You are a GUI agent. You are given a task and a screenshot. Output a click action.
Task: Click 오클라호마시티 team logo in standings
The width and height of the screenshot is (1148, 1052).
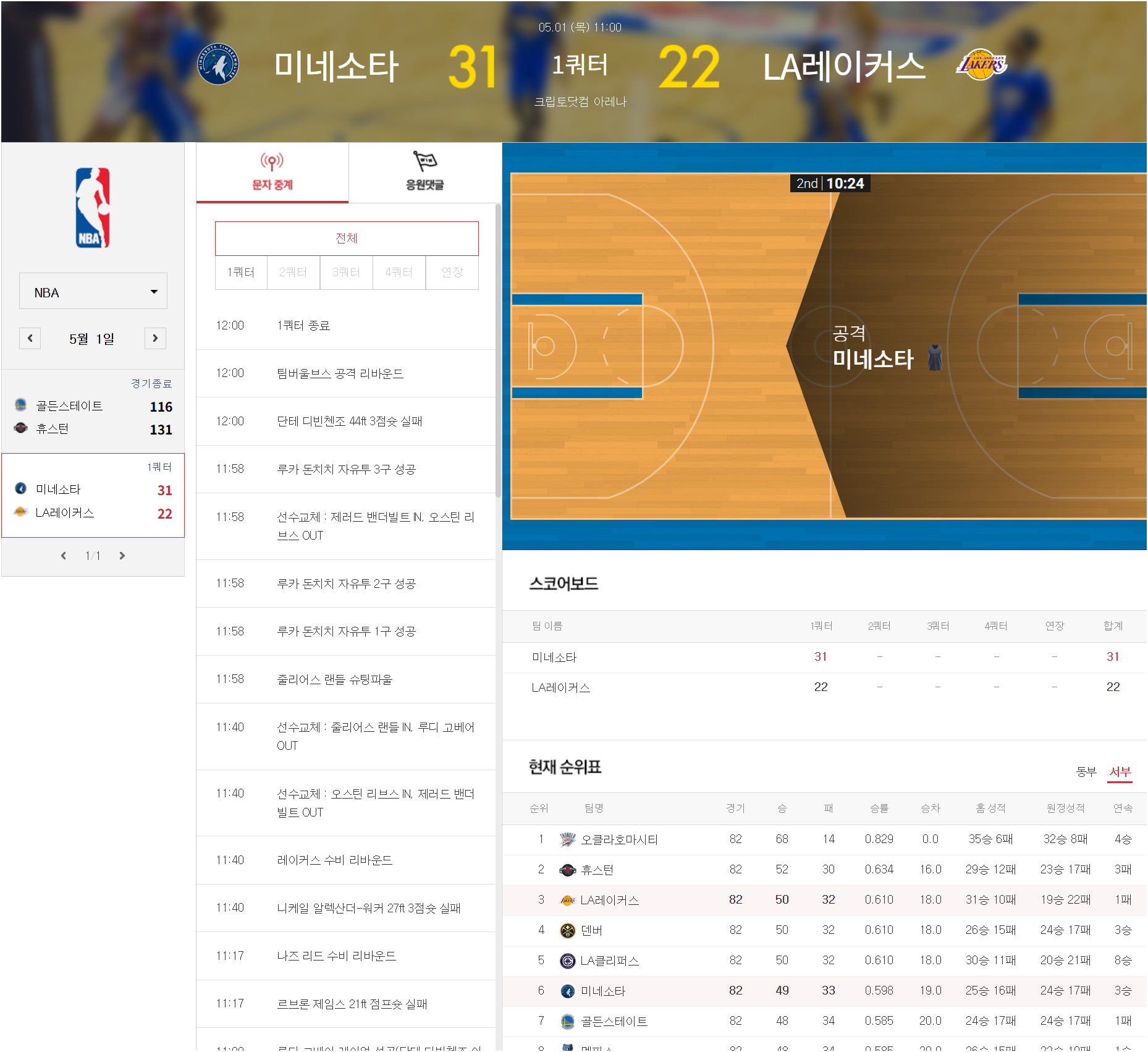click(x=567, y=839)
